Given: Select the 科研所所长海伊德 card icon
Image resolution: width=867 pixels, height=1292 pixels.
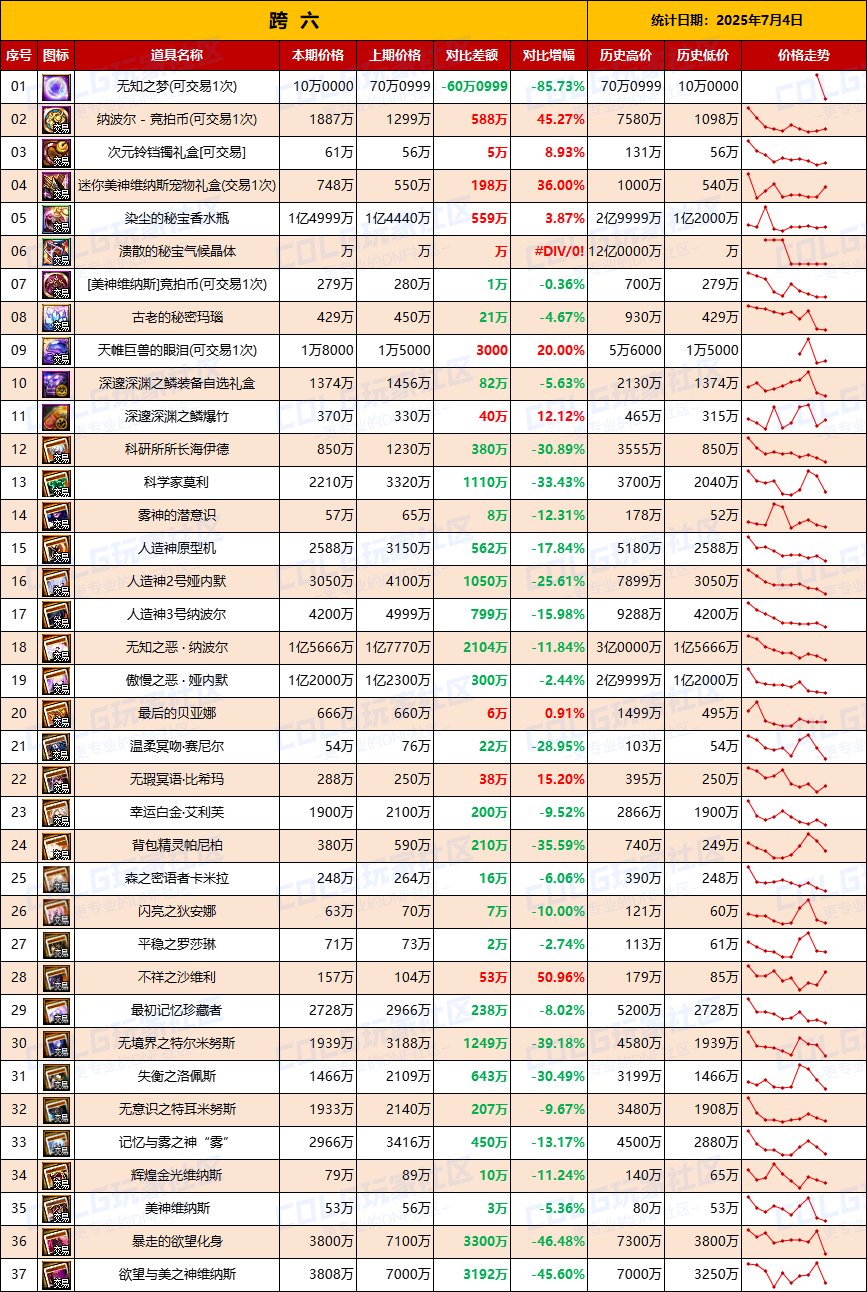Looking at the screenshot, I should (56, 450).
